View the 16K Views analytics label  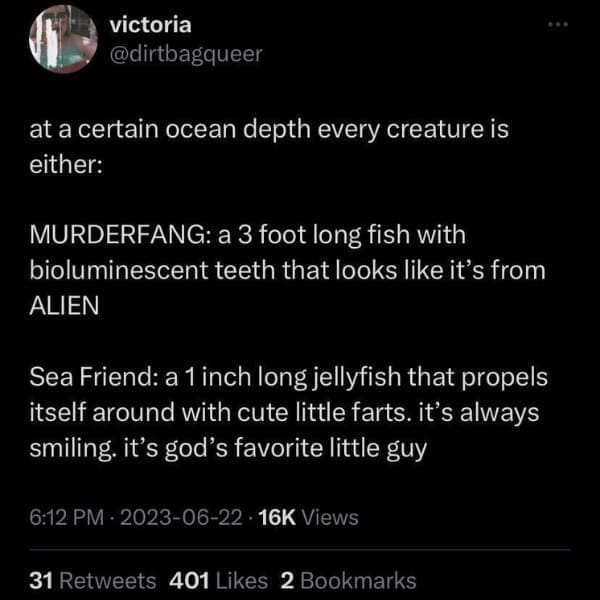[308, 517]
